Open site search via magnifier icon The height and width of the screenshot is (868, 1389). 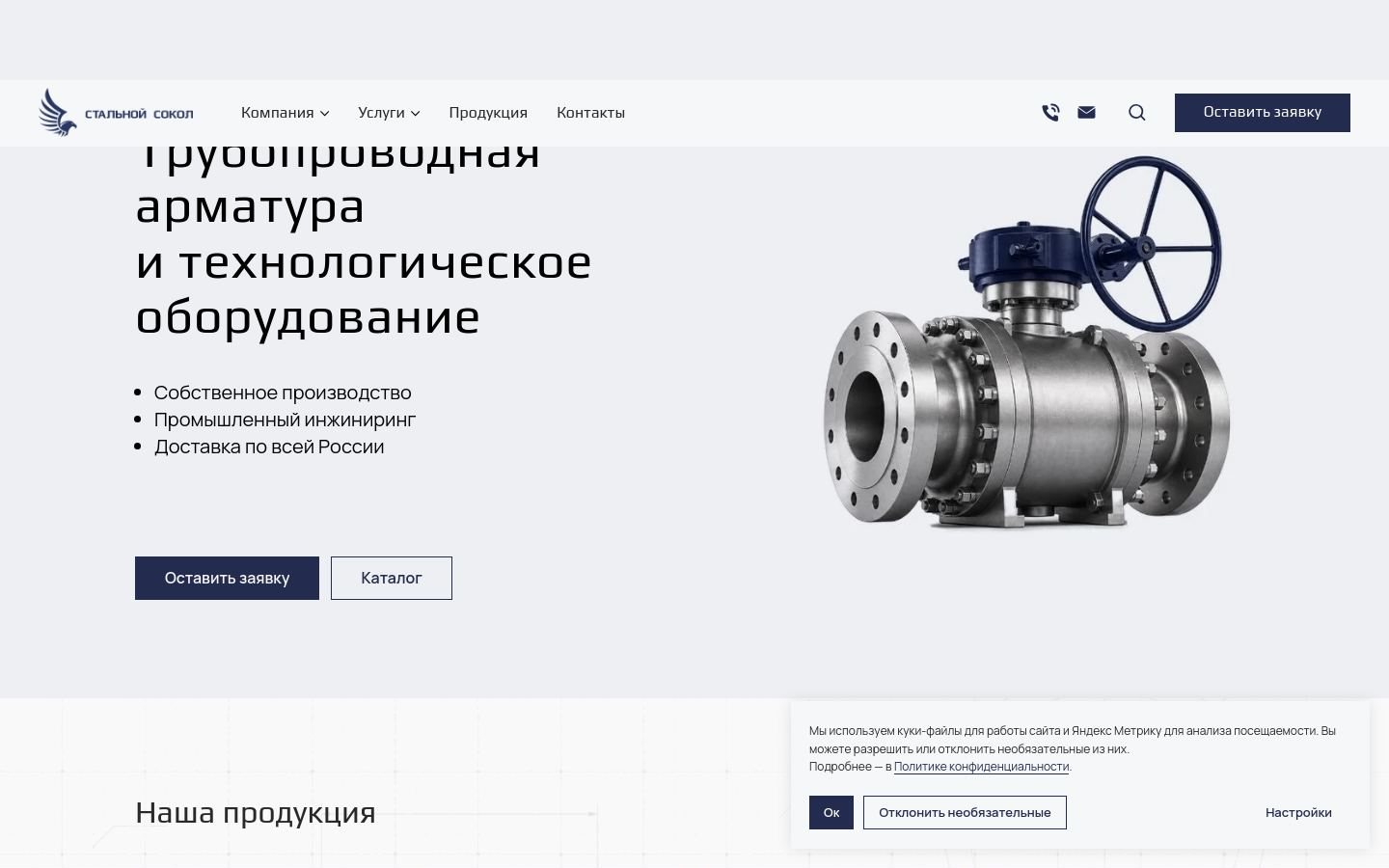tap(1137, 113)
